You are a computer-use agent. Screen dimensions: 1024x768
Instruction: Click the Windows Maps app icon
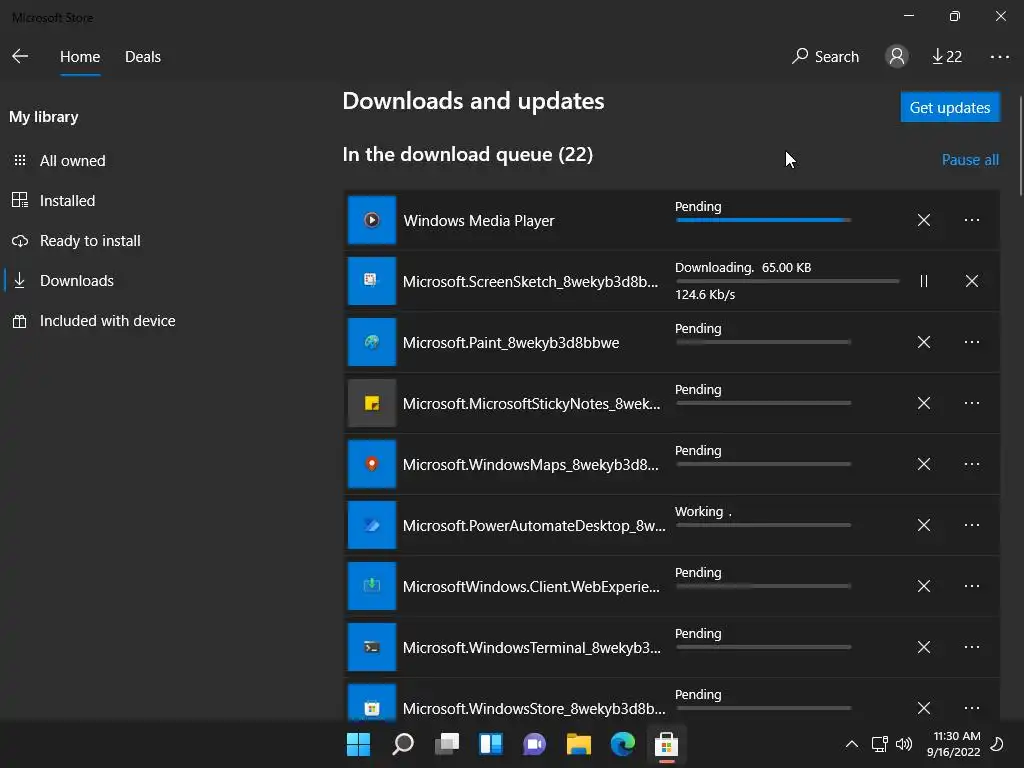coord(372,464)
